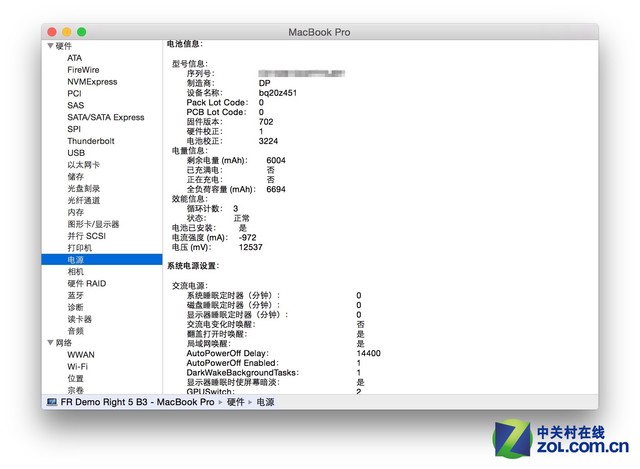Click the DarkWakeBackgroundTasks label
640x469 pixels.
(242, 373)
